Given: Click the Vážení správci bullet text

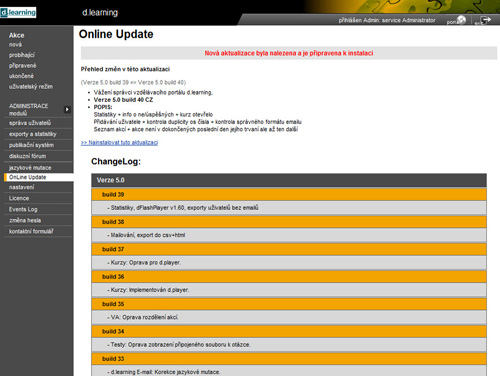Looking at the screenshot, I should 153,93.
